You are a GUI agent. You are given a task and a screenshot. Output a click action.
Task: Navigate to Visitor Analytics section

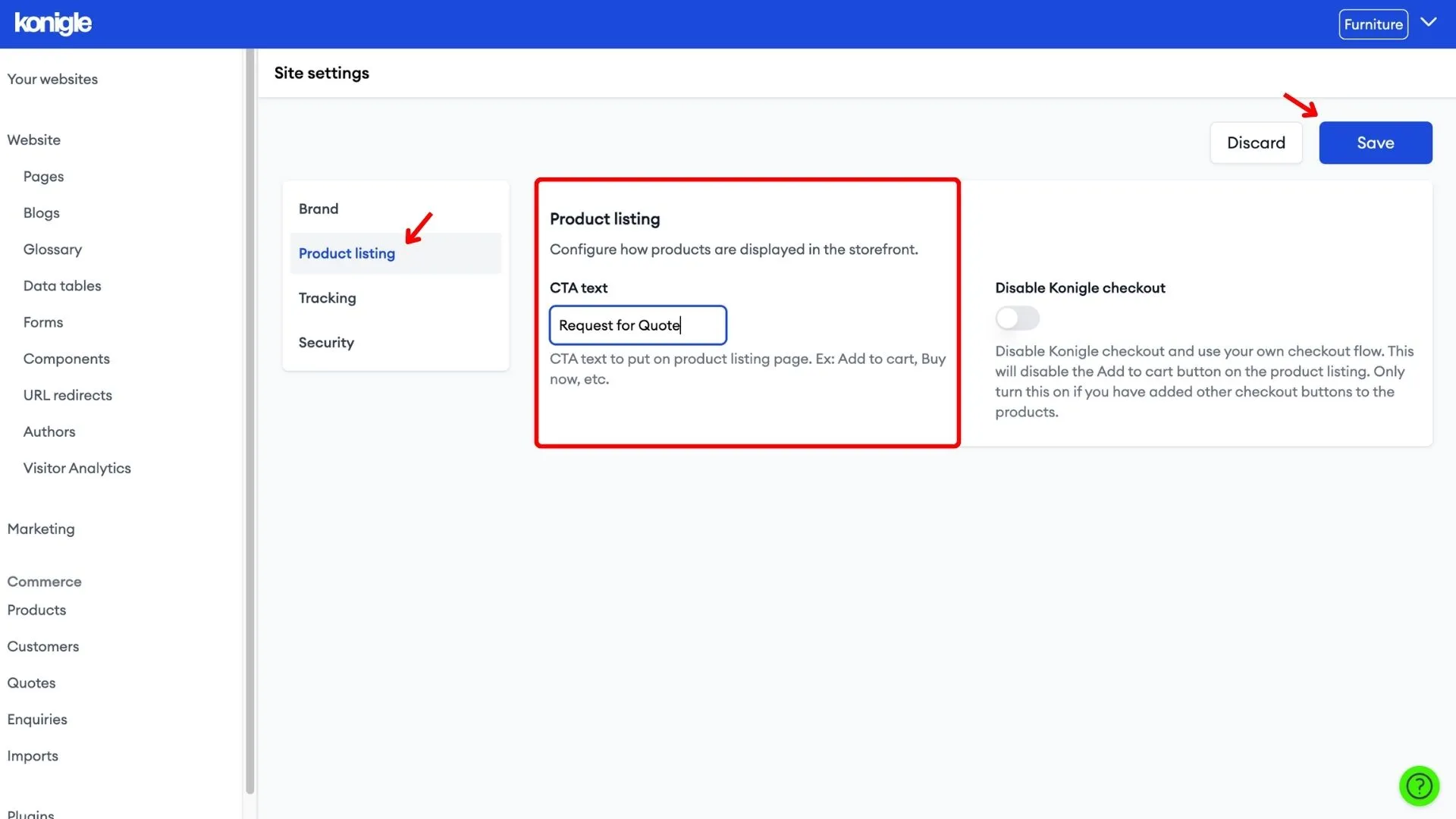[x=77, y=469]
